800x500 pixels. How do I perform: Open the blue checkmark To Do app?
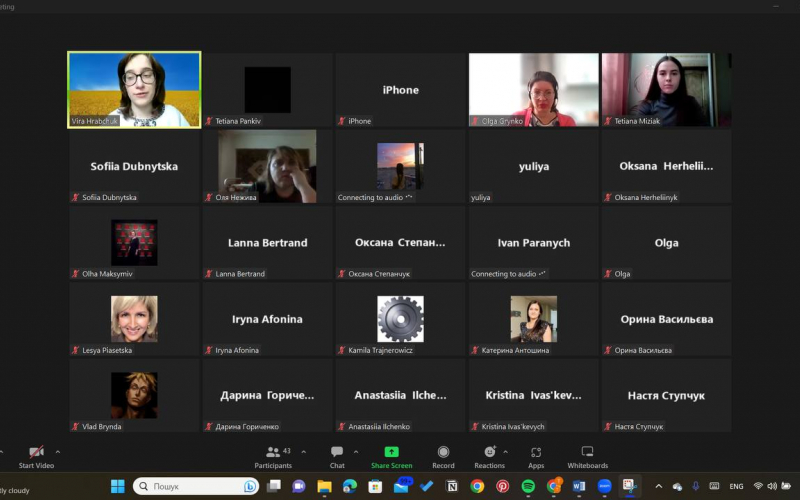427,486
